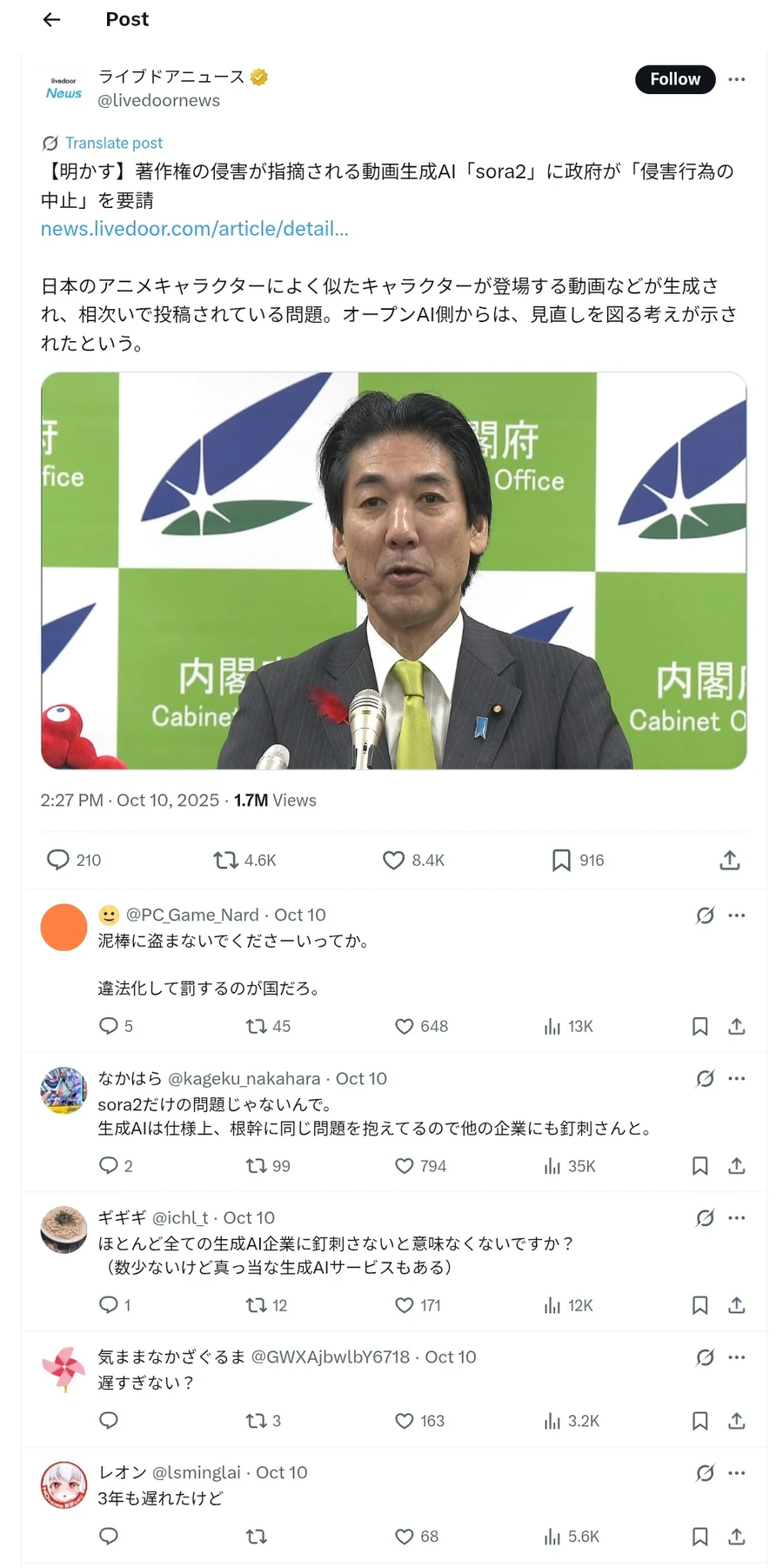Open the news.livedoor.com article link
This screenshot has width=783, height=1568.
[x=194, y=229]
